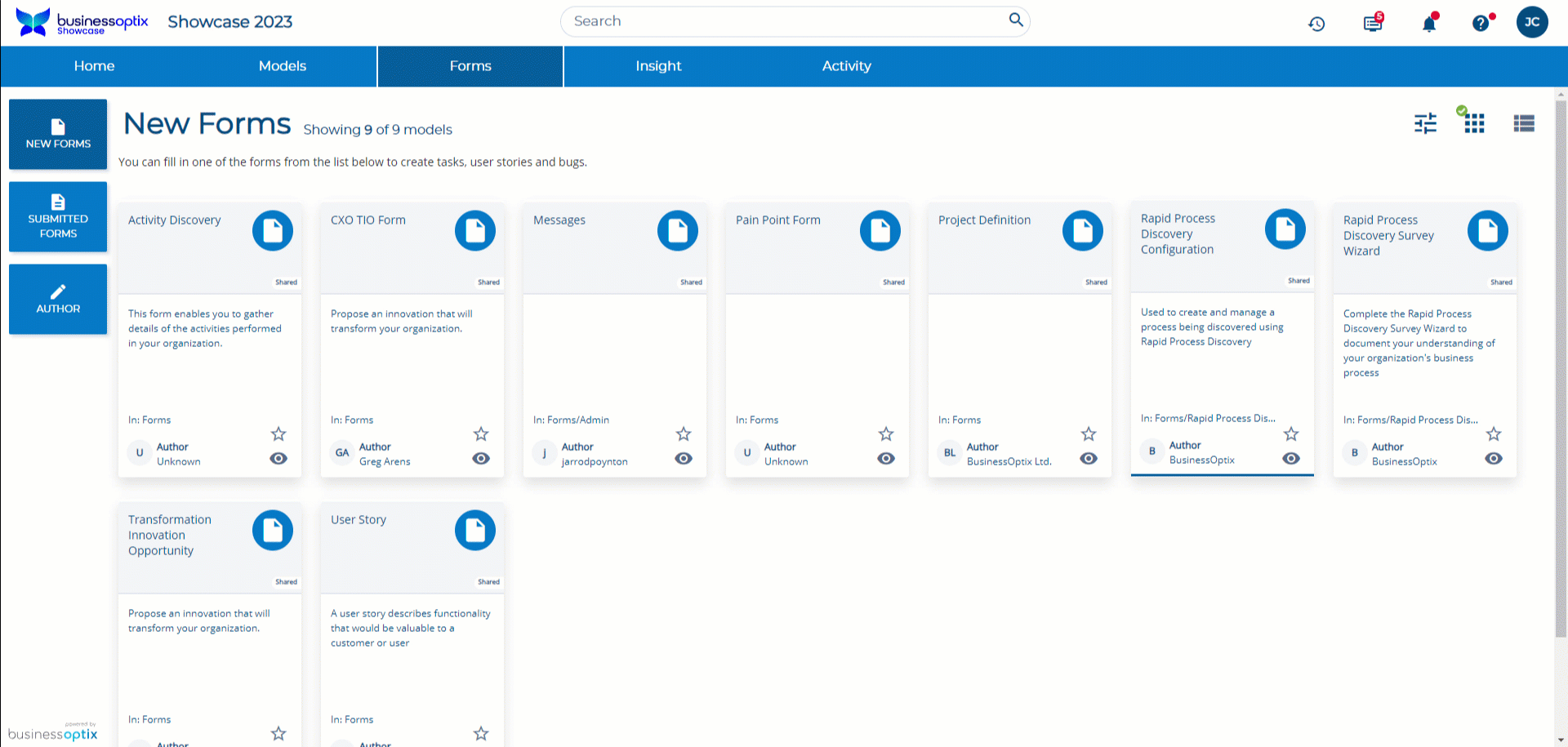Image resolution: width=1568 pixels, height=747 pixels.
Task: Open the Insight navigation tab
Action: 658,66
